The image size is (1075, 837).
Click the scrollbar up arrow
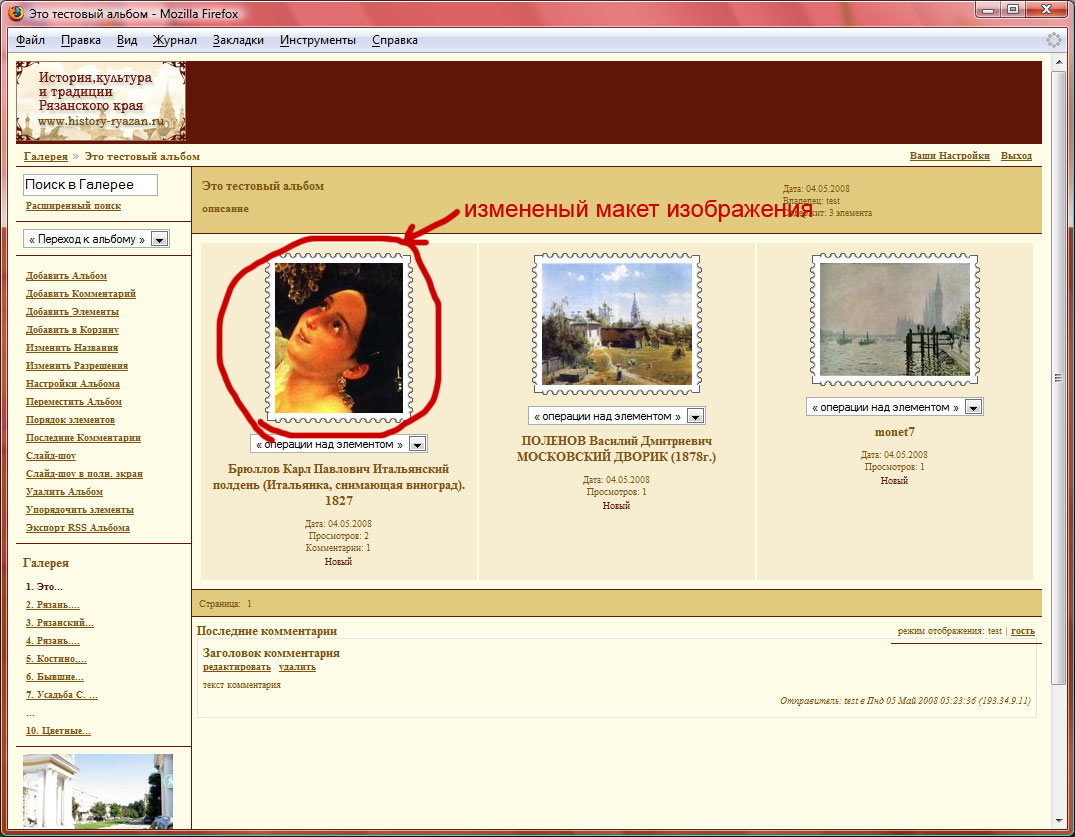click(x=1059, y=63)
